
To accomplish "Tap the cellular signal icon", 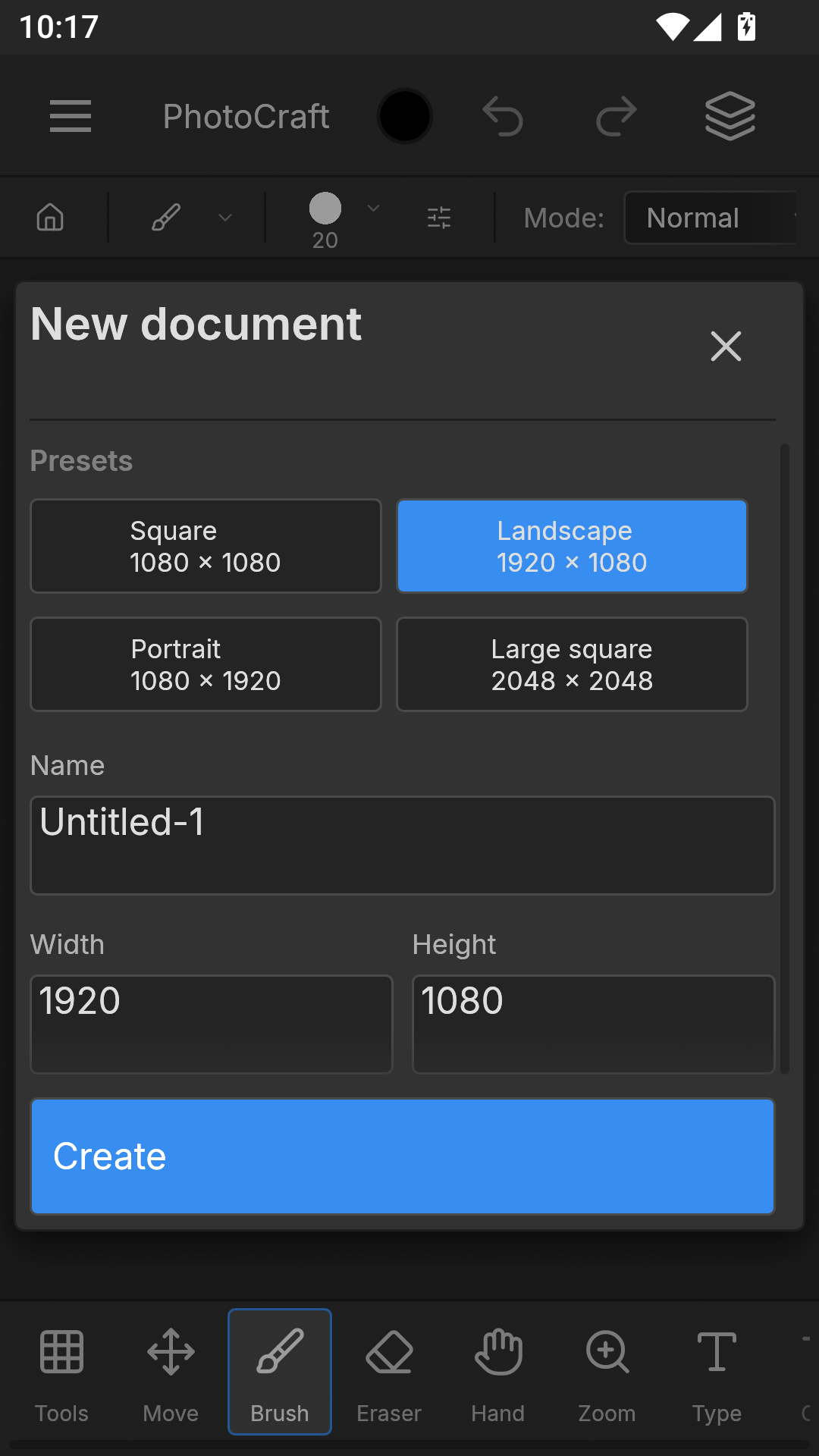I will tap(708, 27).
